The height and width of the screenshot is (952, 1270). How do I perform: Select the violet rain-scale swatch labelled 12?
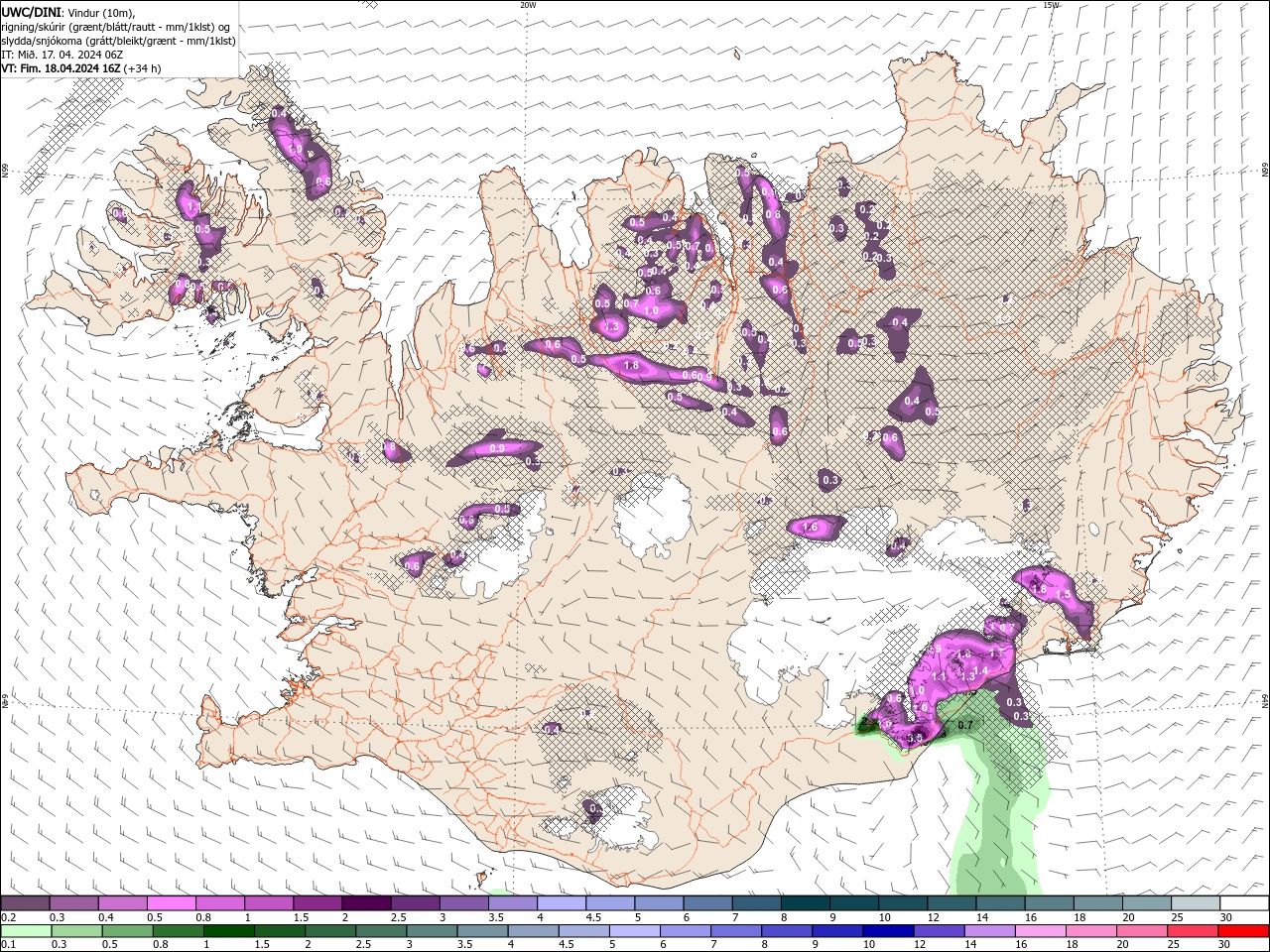[939, 931]
